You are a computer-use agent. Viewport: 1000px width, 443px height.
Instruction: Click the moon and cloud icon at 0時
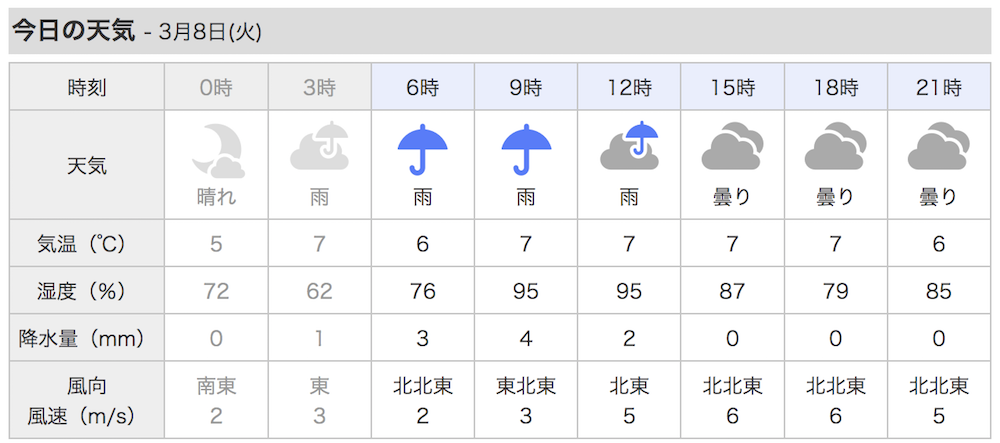pos(217,150)
